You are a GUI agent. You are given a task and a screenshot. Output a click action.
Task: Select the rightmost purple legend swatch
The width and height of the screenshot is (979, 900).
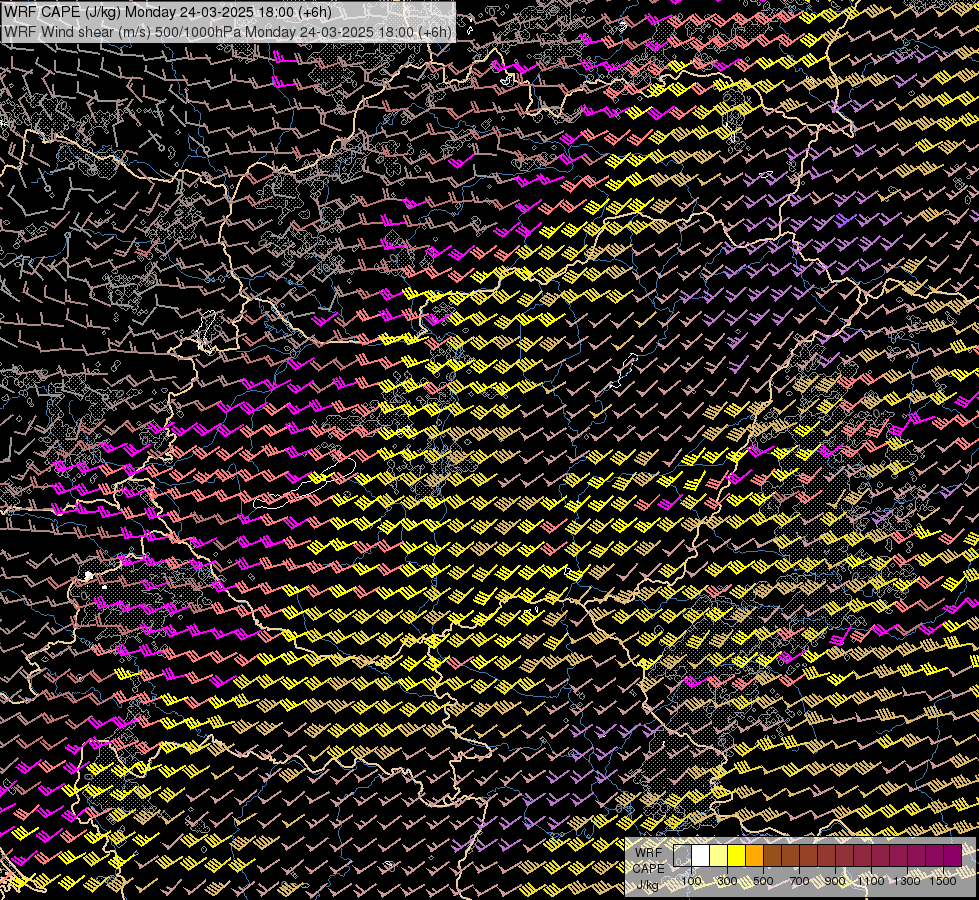953,856
